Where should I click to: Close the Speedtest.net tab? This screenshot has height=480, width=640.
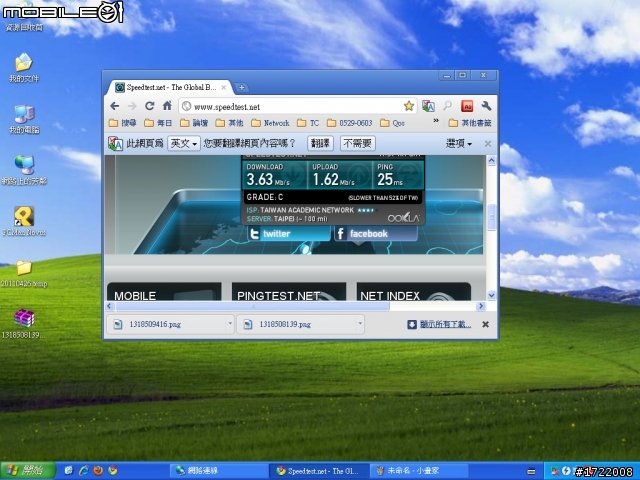coord(224,87)
